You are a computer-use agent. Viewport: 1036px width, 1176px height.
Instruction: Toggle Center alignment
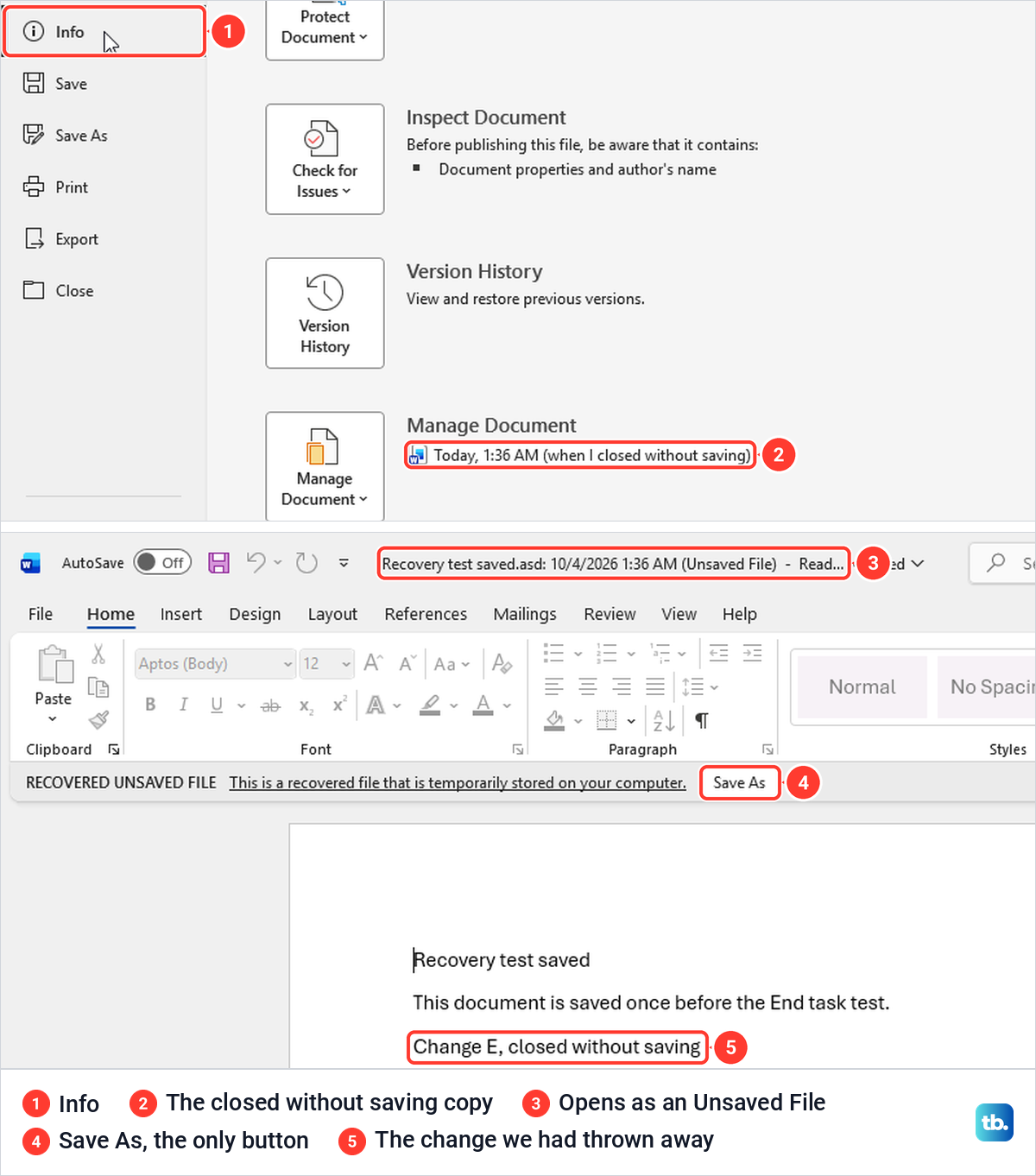(588, 686)
